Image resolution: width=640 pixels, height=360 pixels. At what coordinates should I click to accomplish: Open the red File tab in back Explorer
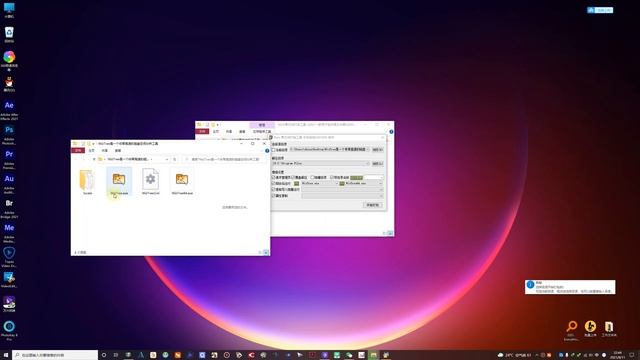click(x=202, y=131)
